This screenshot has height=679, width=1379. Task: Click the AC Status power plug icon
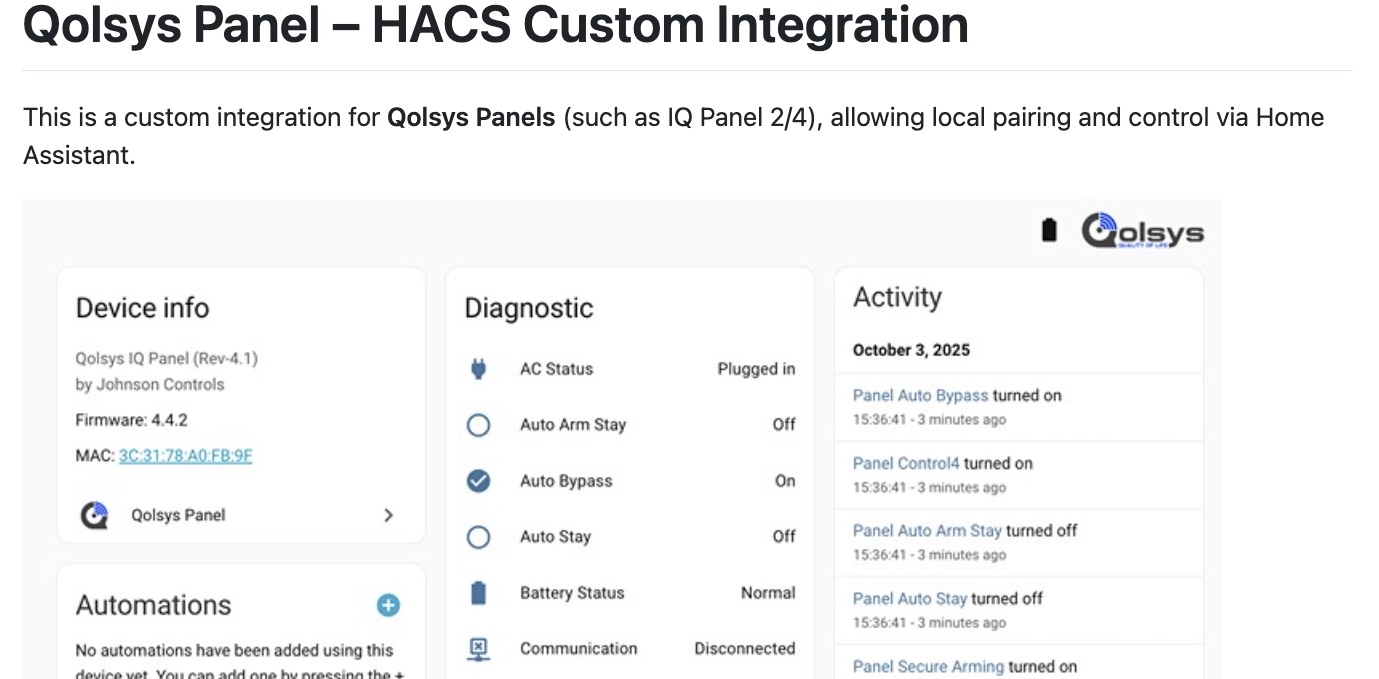coord(478,368)
